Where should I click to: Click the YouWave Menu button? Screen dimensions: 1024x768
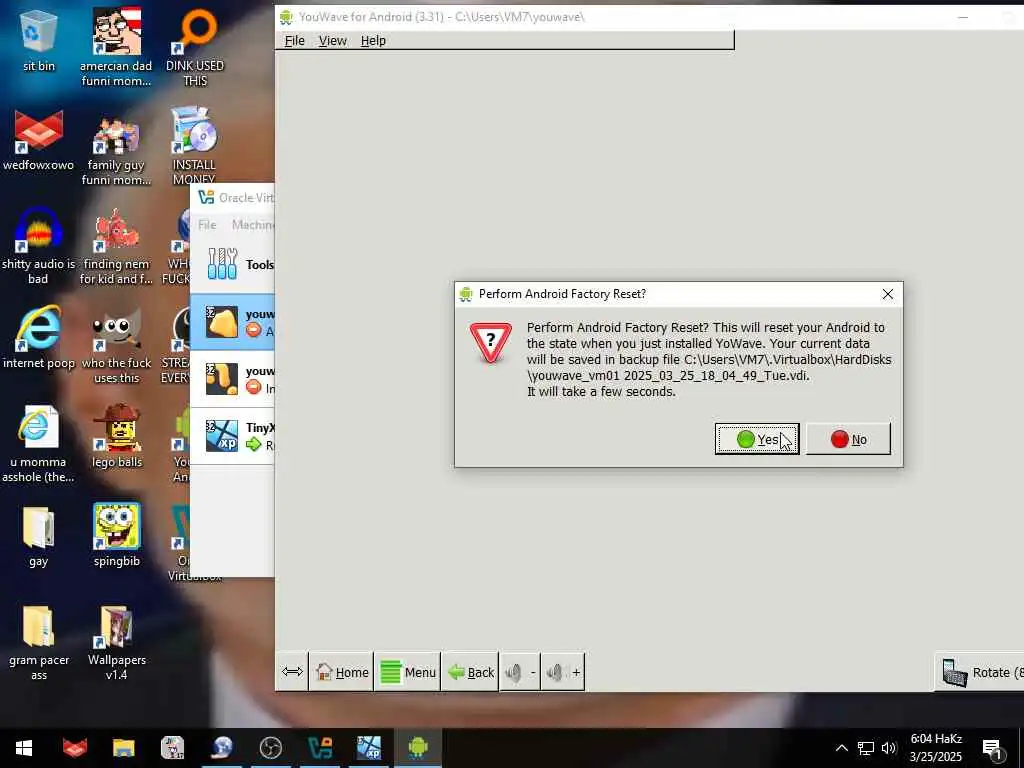[408, 671]
